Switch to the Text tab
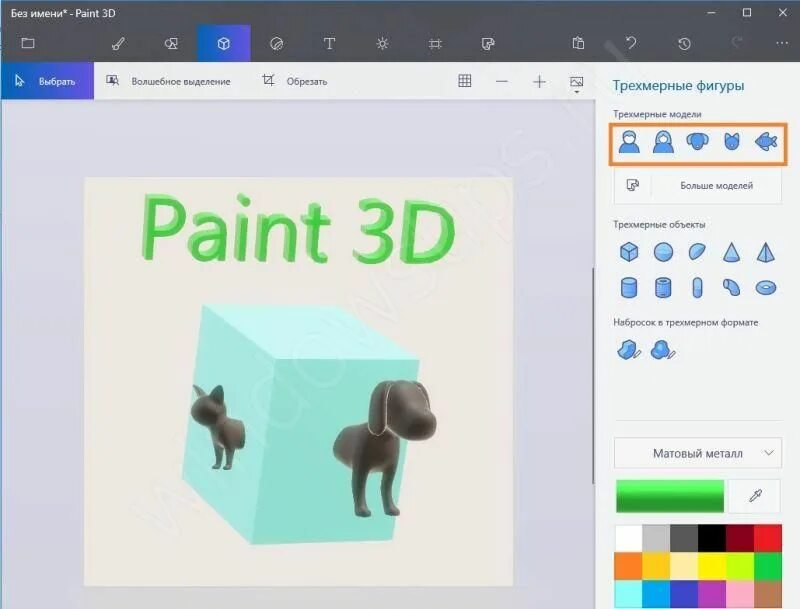The height and width of the screenshot is (609, 800). tap(329, 44)
